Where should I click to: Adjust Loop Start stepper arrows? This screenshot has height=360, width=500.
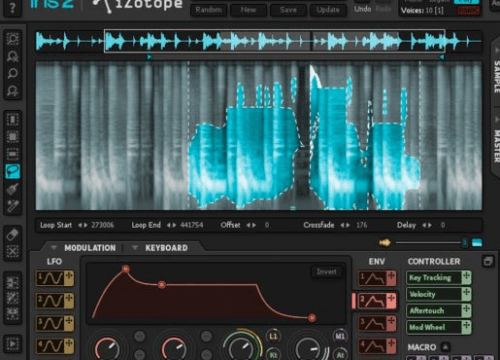[83, 225]
